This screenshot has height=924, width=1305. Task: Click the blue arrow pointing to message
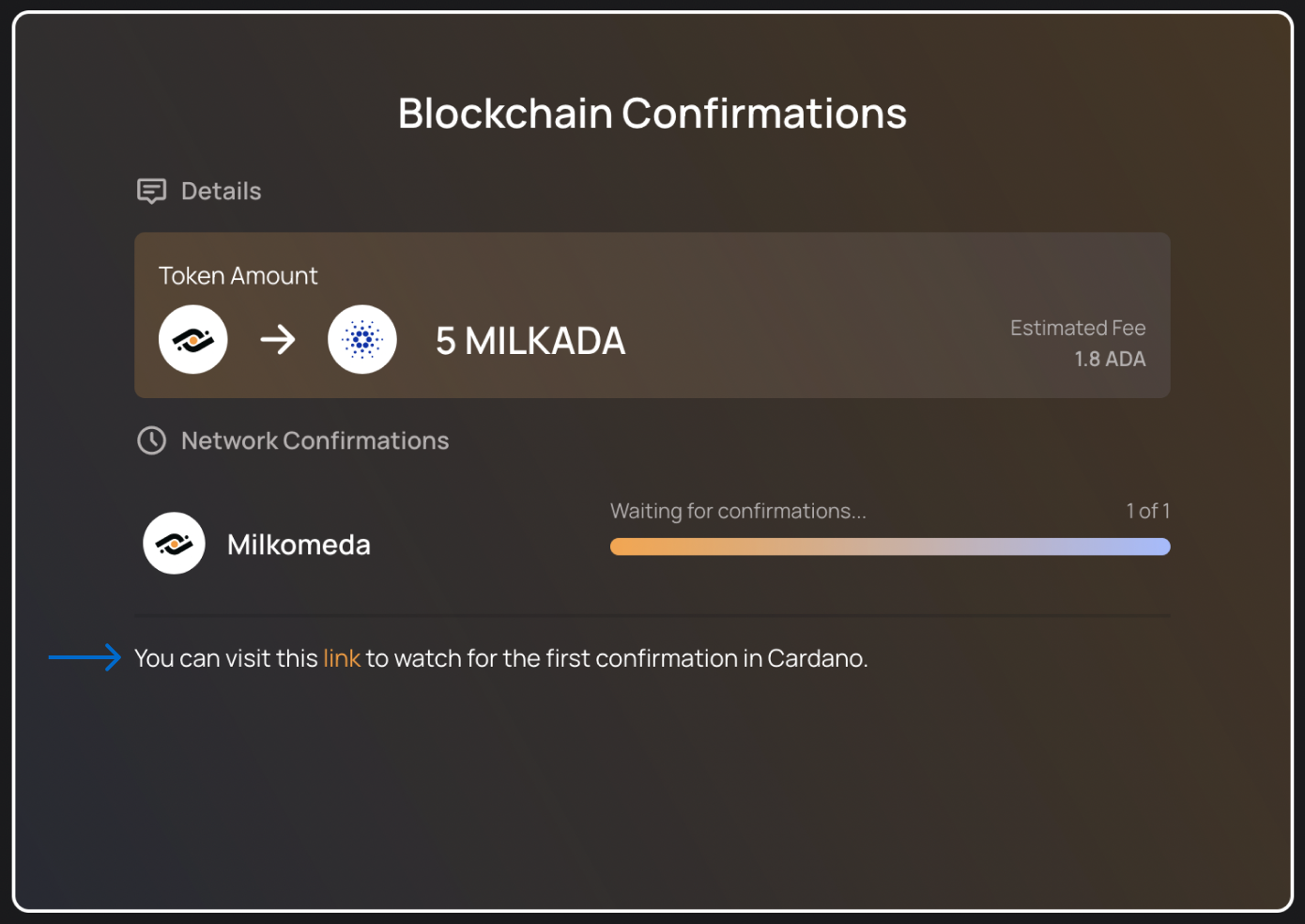(x=85, y=657)
